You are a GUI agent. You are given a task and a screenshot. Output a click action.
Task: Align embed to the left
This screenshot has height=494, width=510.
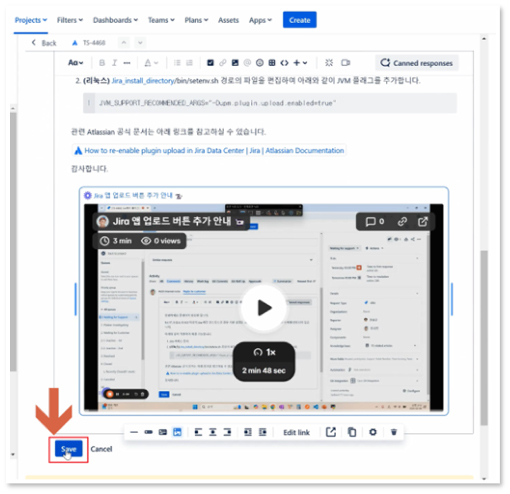[x=198, y=432]
